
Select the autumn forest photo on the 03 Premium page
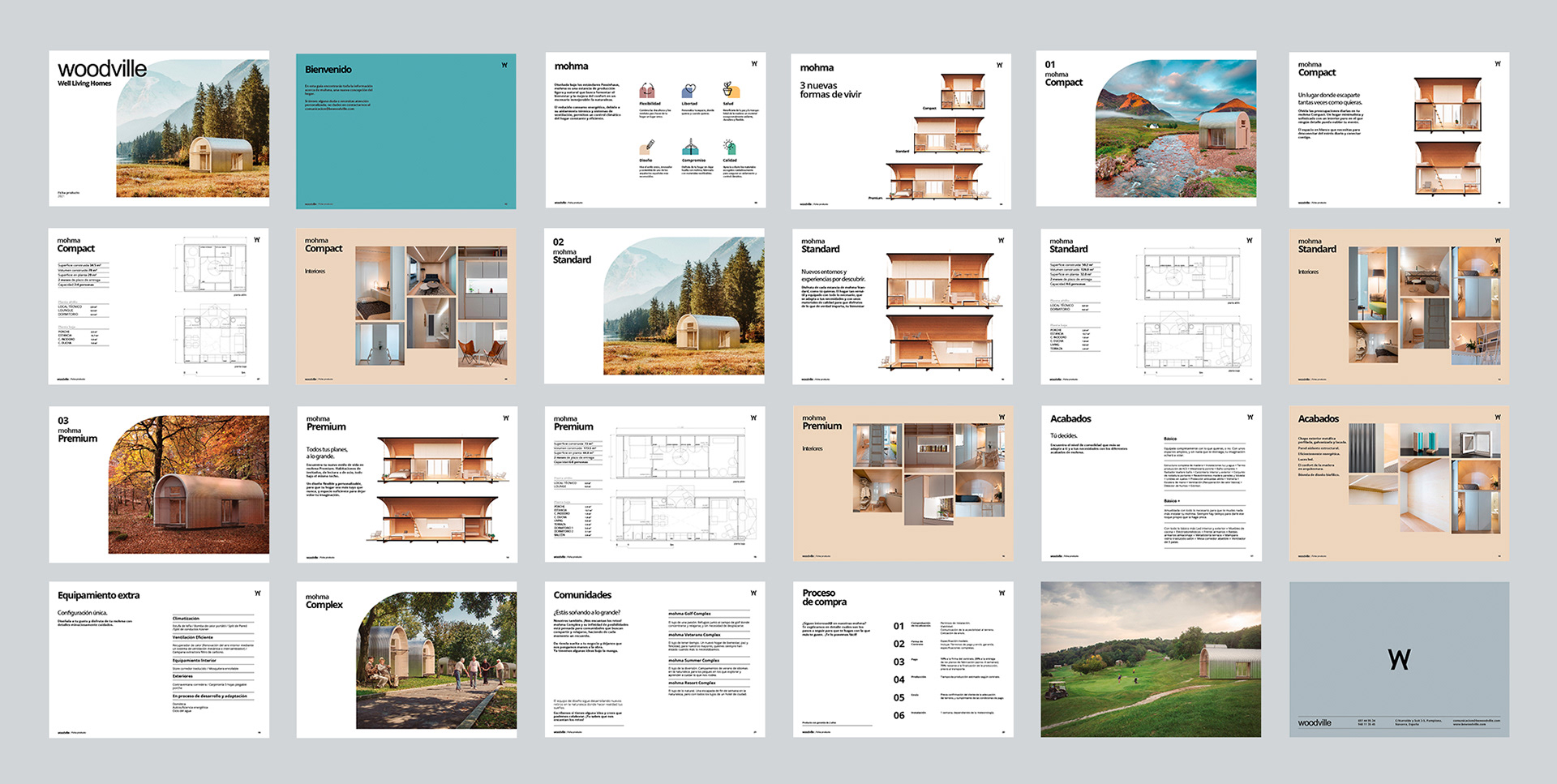point(189,485)
